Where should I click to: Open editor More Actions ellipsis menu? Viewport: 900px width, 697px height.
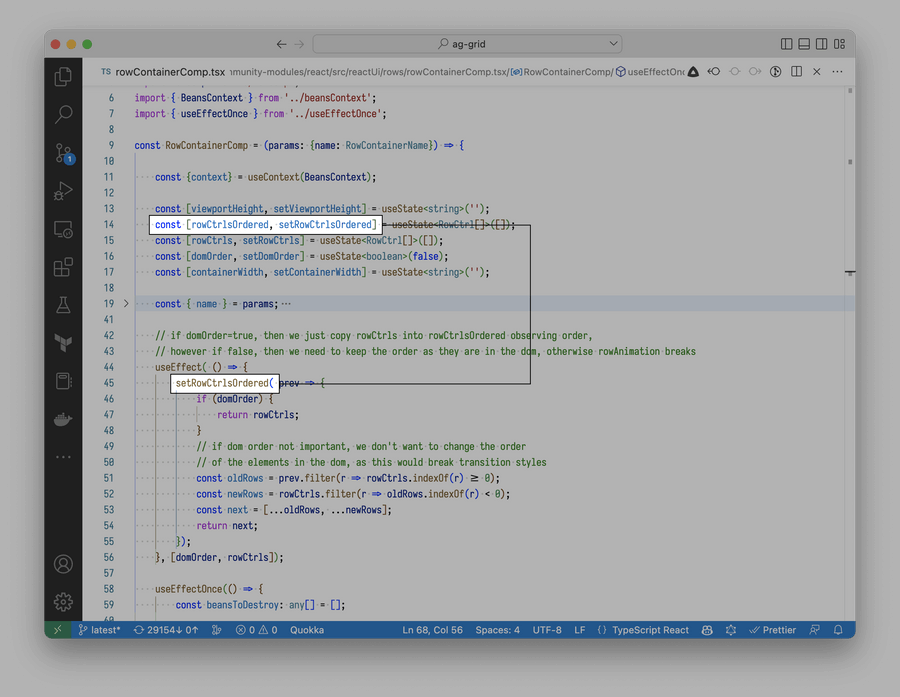click(837, 72)
